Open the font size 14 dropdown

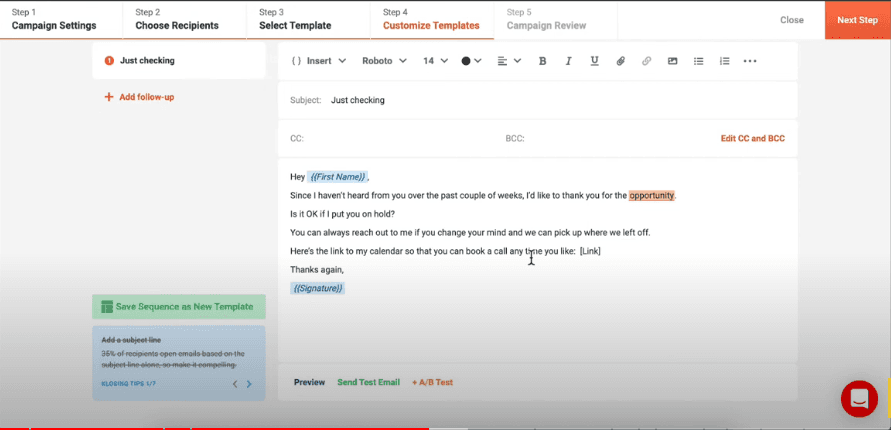click(x=435, y=61)
